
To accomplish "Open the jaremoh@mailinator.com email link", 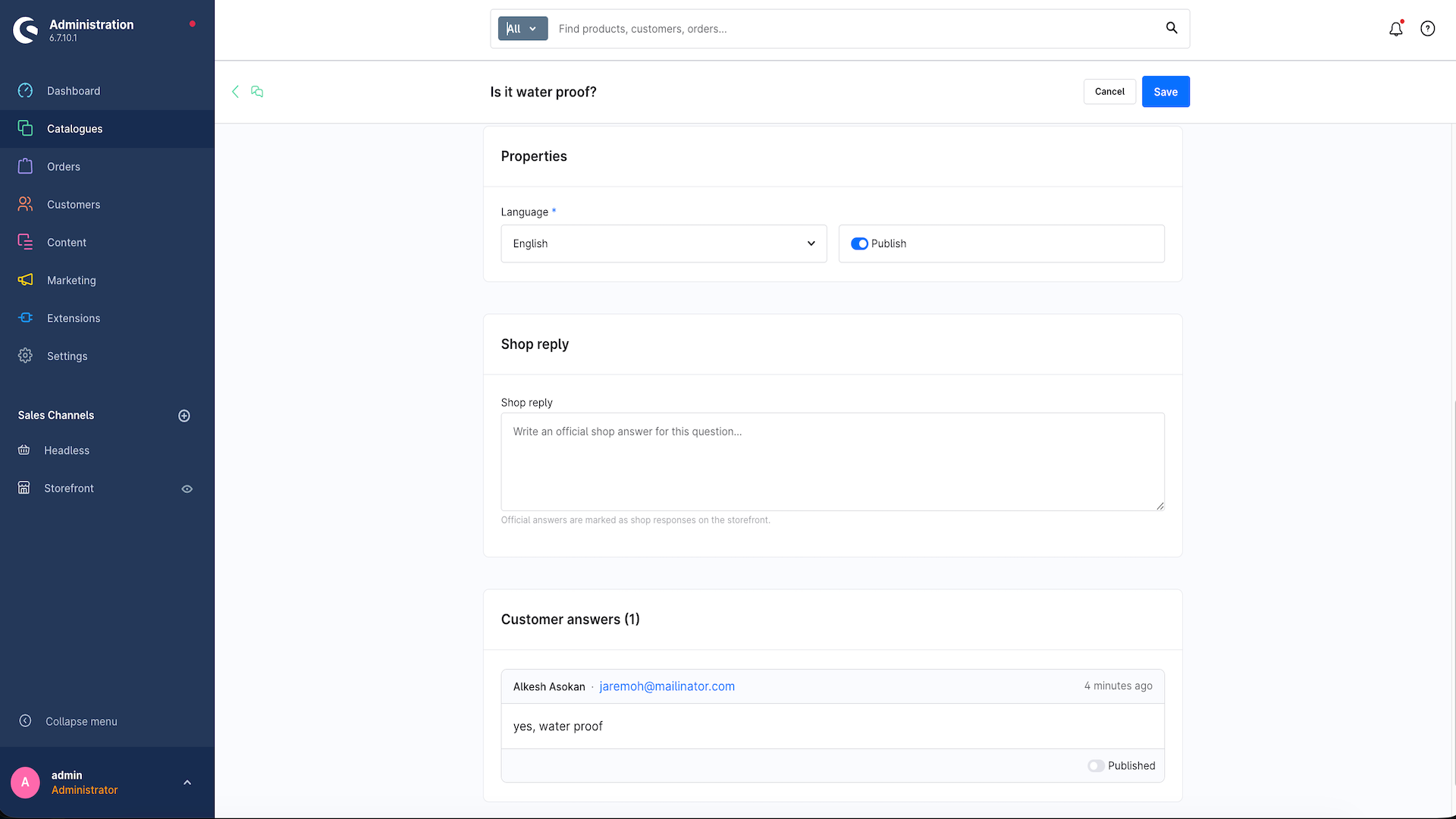I will coord(667,686).
